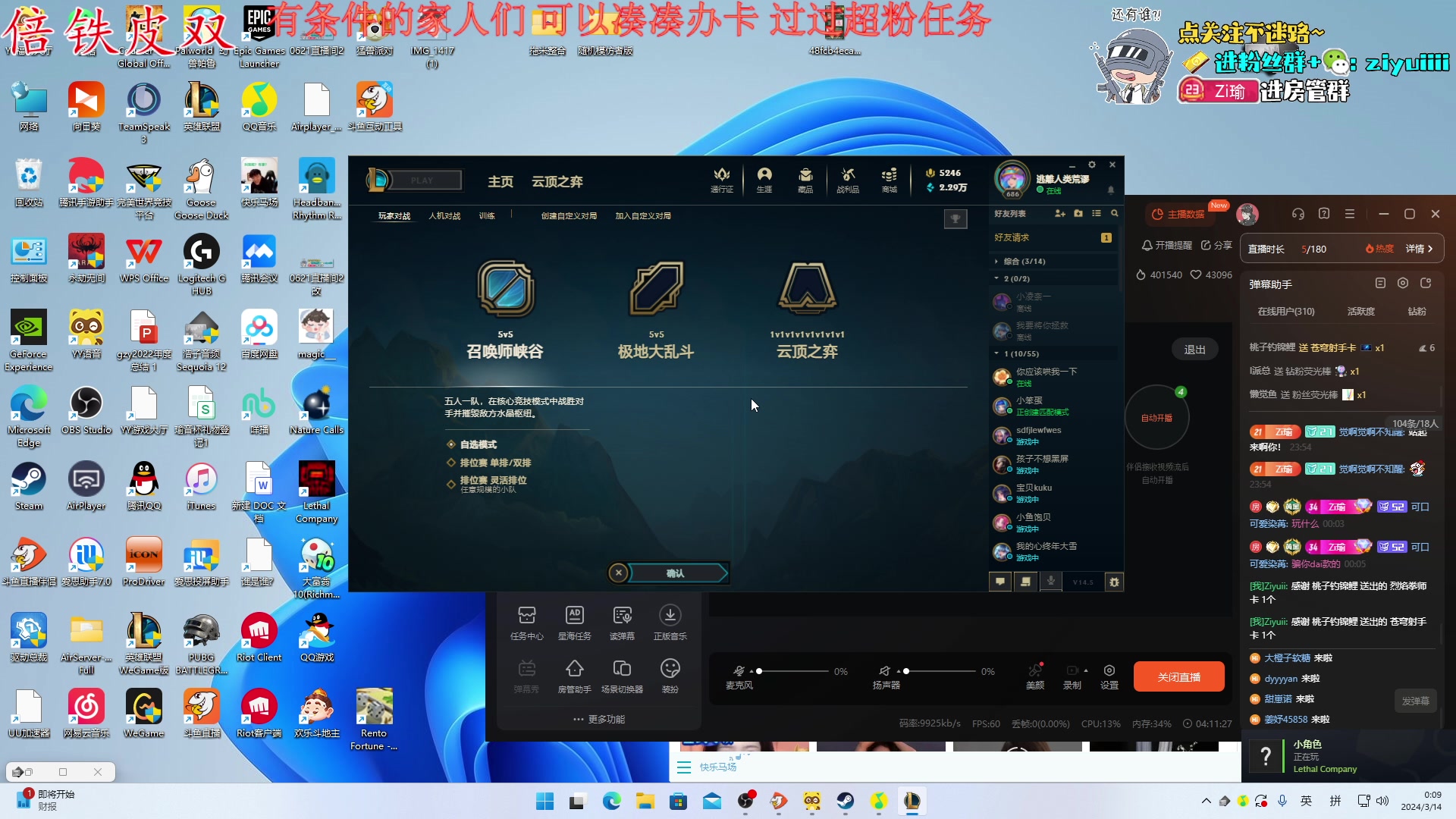
Task: Click the 退出 button
Action: pyautogui.click(x=1195, y=350)
